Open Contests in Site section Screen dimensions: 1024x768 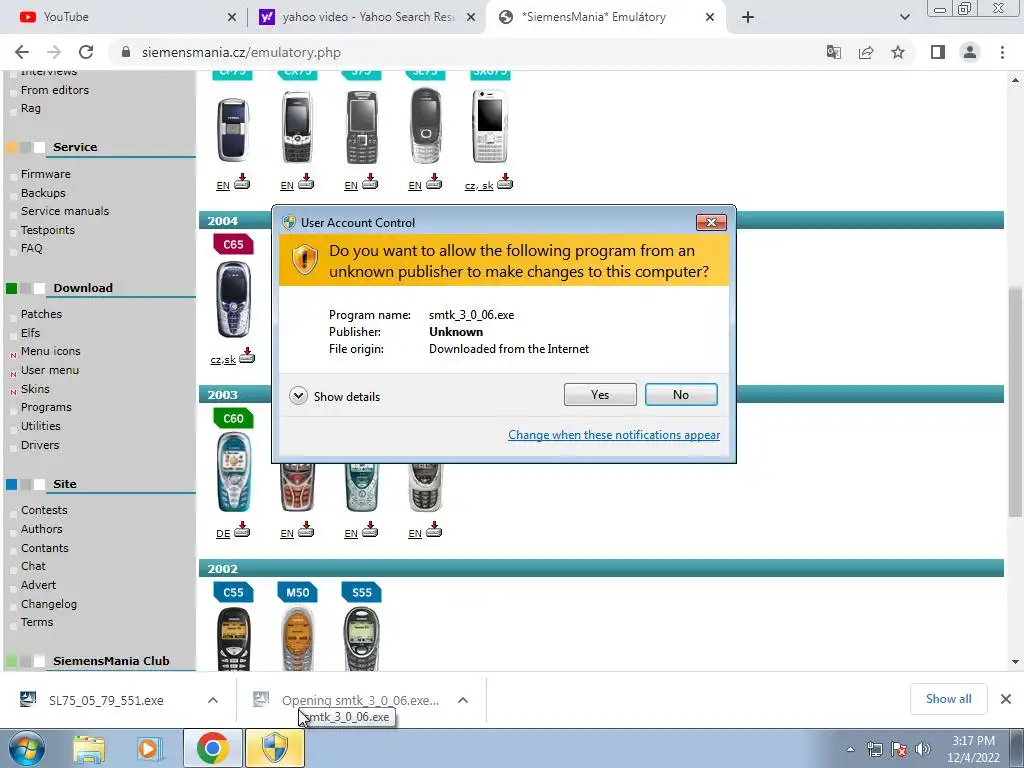click(44, 510)
